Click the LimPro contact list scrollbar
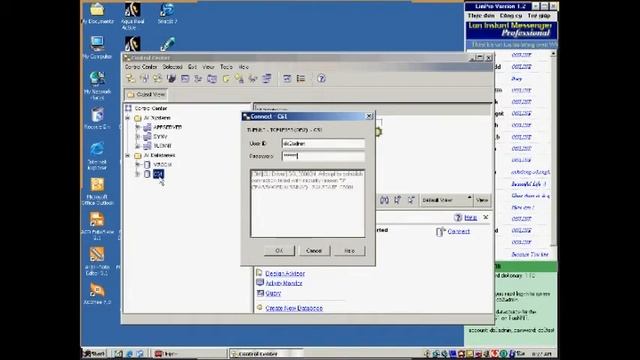Image resolution: width=640 pixels, height=360 pixels. click(553, 149)
